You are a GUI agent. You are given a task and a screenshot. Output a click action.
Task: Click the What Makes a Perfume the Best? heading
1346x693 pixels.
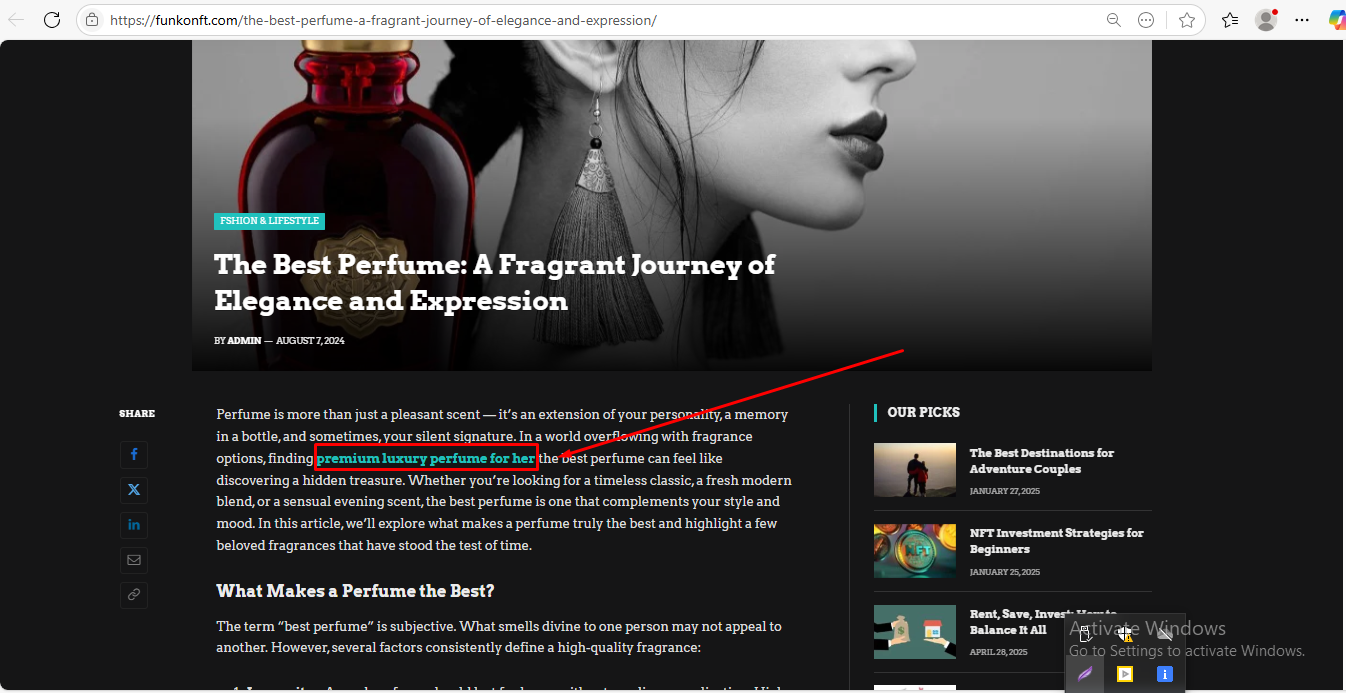point(356,591)
